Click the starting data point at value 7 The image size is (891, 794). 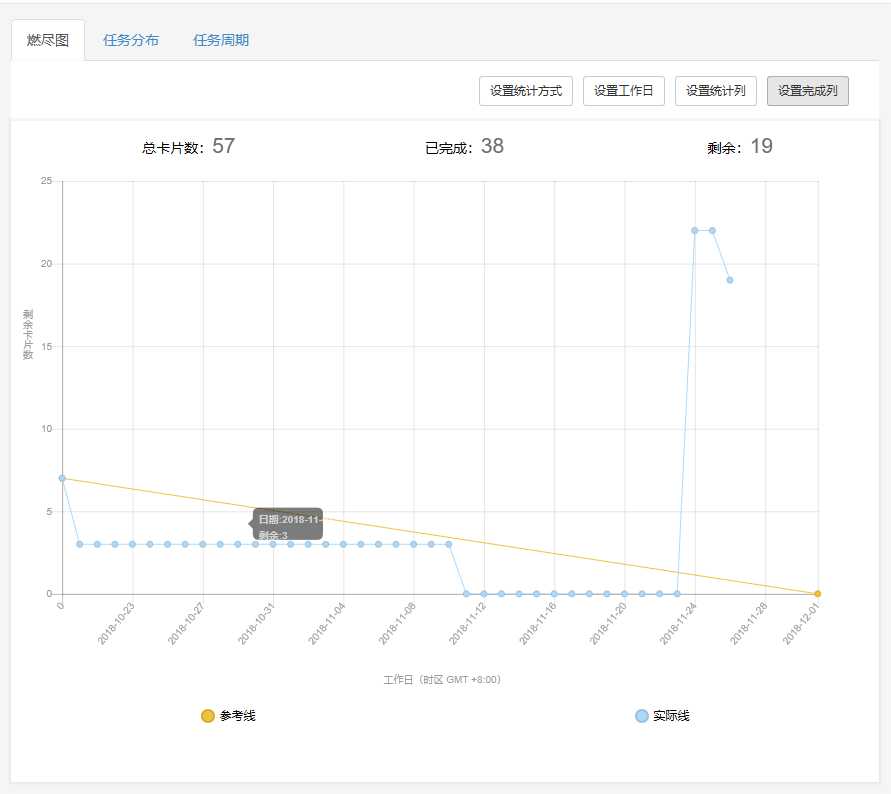63,478
